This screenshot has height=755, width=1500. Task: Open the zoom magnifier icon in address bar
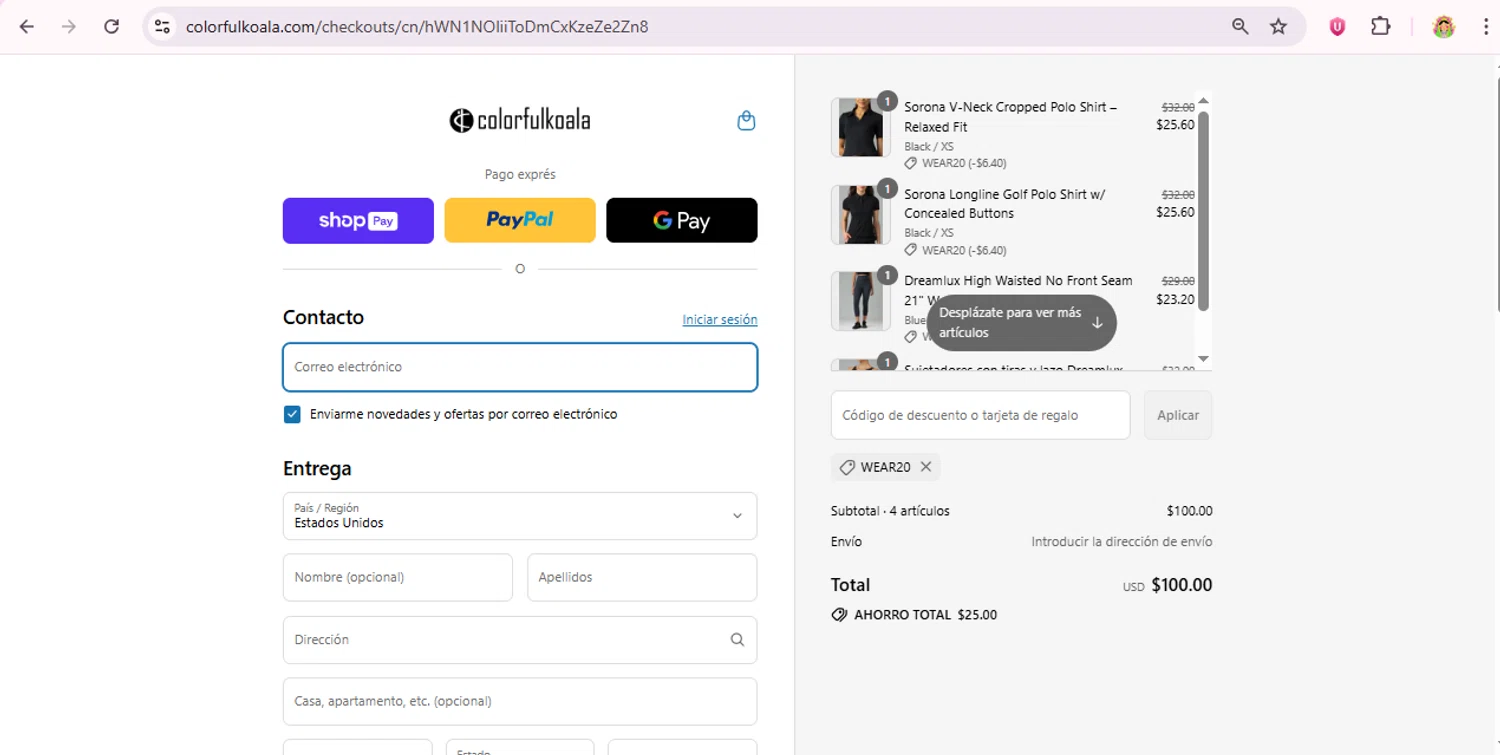(x=1240, y=27)
